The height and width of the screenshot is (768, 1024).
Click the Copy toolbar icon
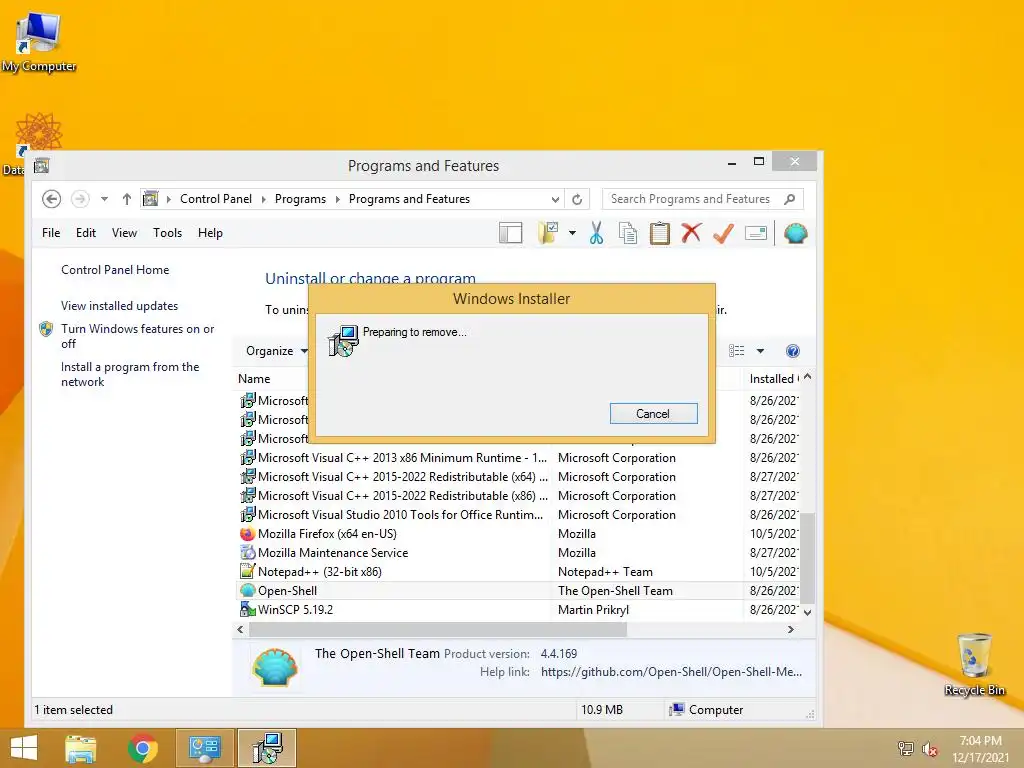[x=628, y=233]
